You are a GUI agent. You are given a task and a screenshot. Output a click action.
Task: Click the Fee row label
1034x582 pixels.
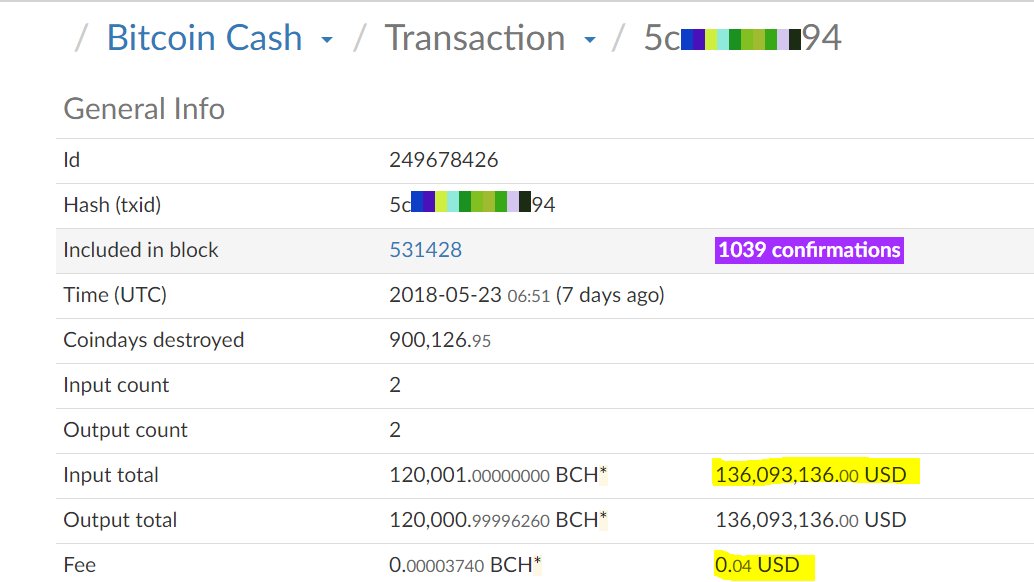click(80, 565)
